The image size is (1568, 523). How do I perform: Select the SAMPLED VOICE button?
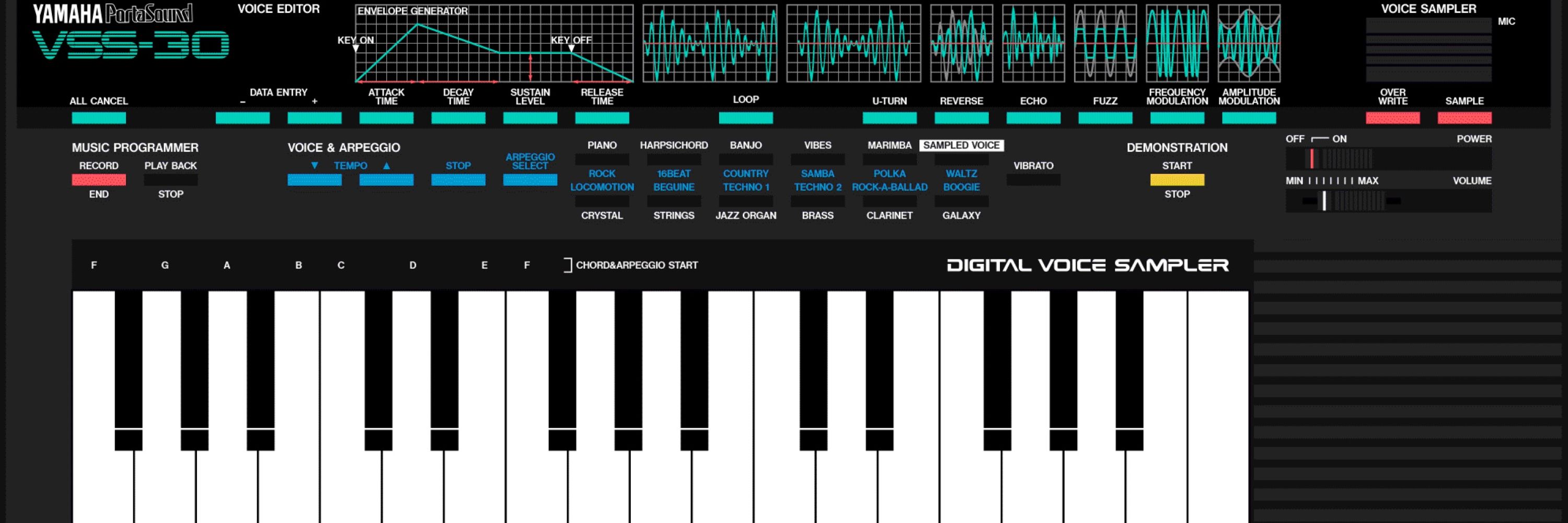point(961,160)
